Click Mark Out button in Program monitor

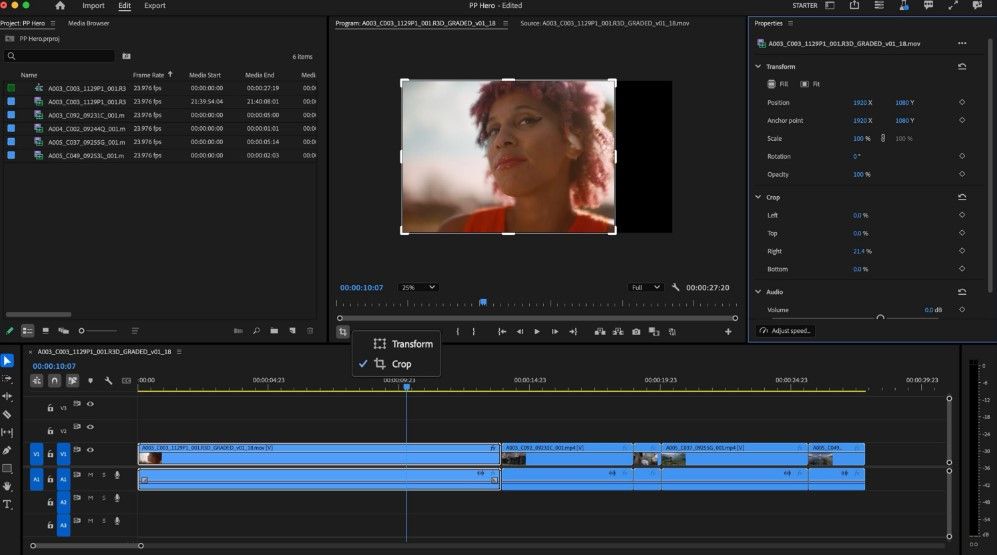coord(474,332)
